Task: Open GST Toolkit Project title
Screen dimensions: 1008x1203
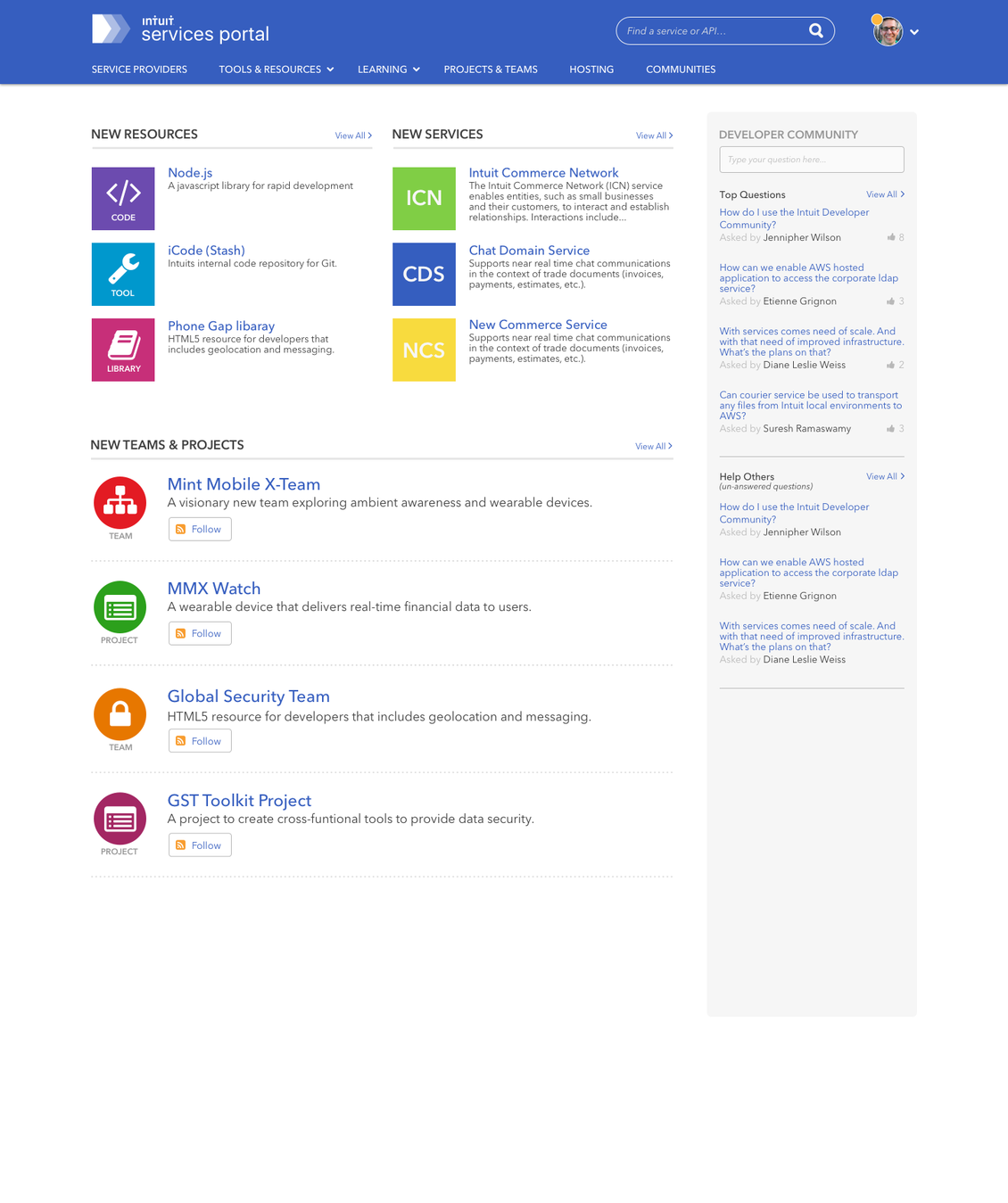Action: tap(239, 801)
